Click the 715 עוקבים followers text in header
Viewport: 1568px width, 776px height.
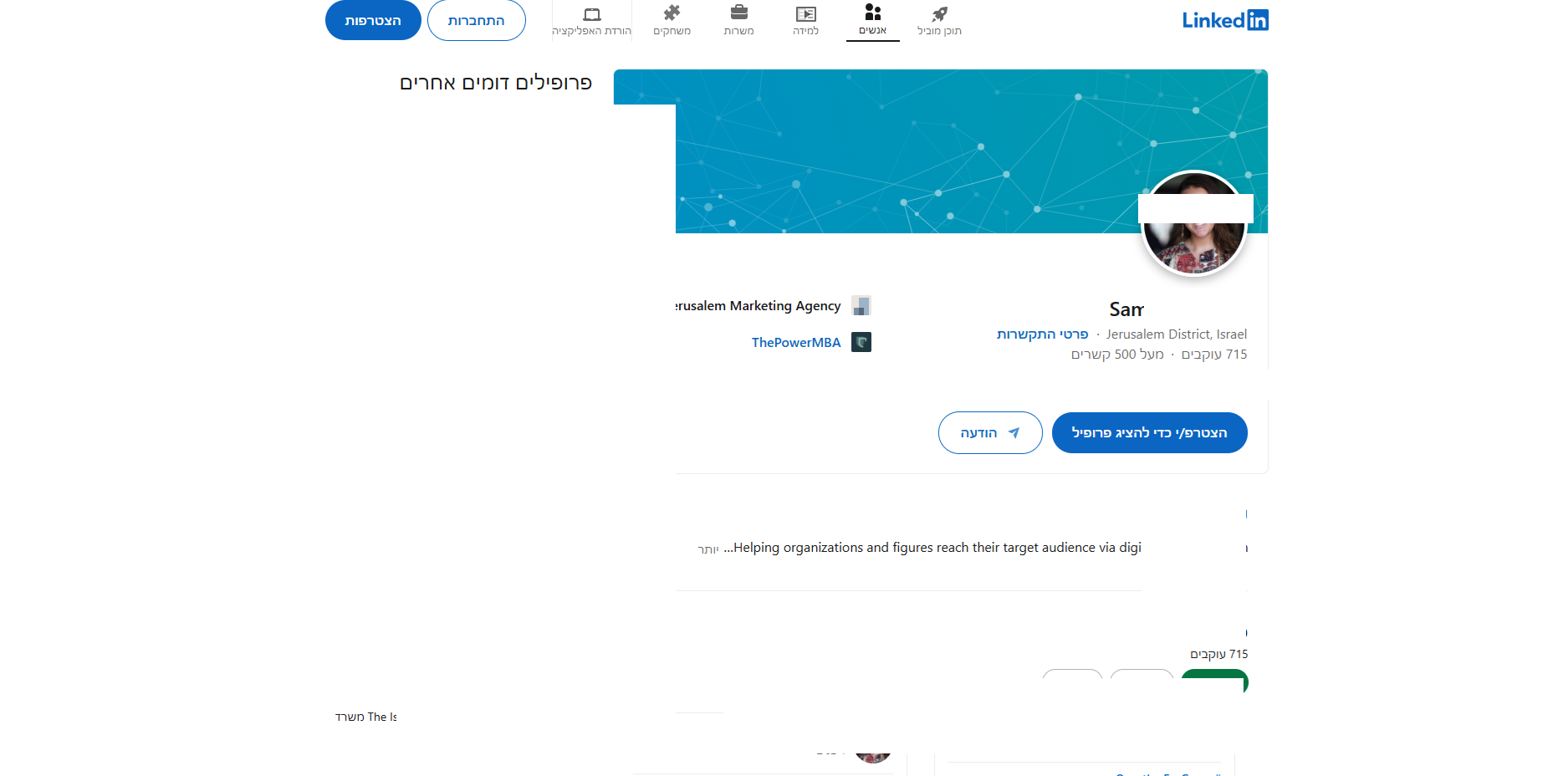pyautogui.click(x=1214, y=355)
